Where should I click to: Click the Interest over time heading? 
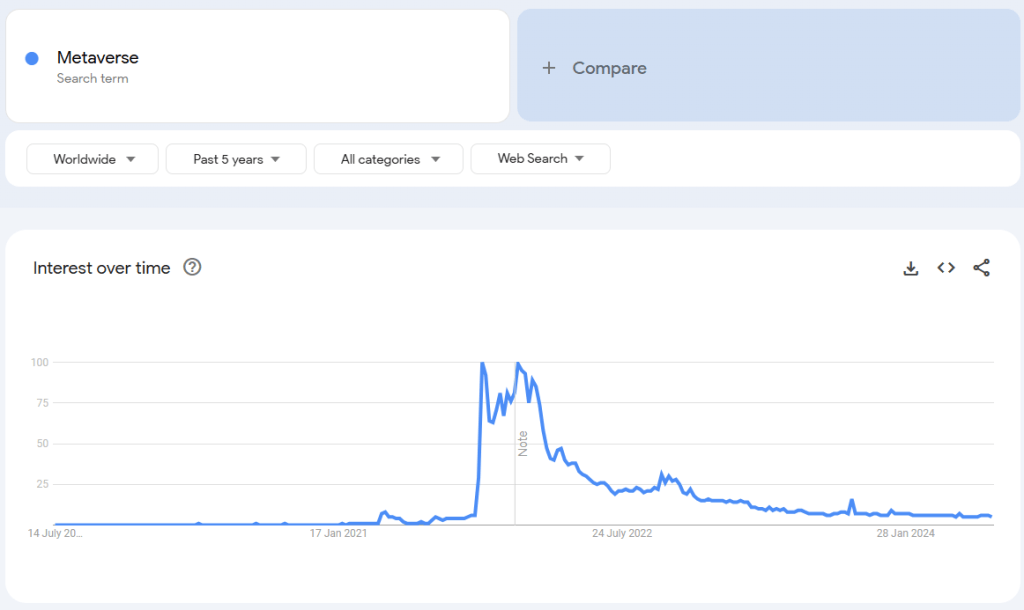point(101,268)
